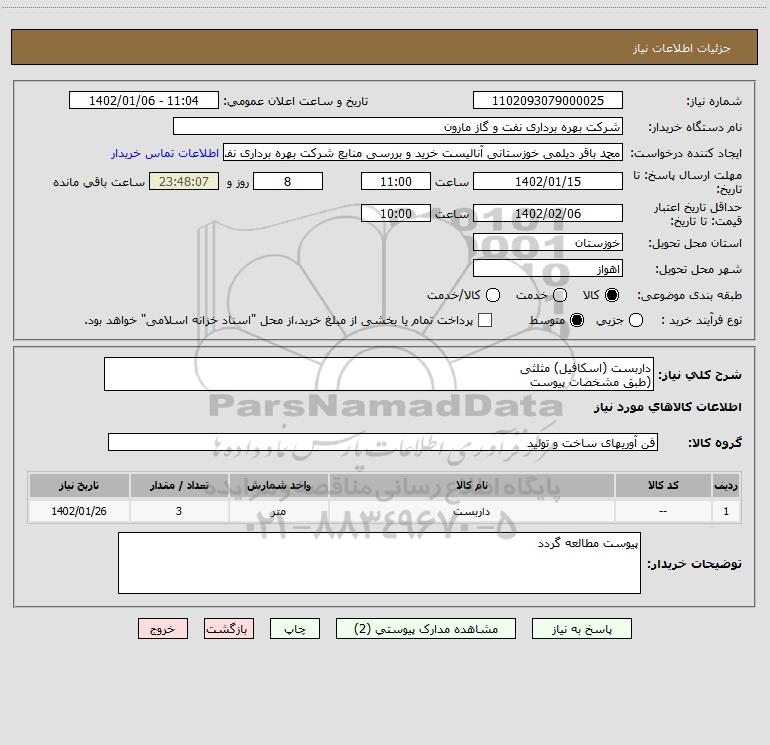Viewport: 770px width, 745px height.
Task: Click the validity hour field 10:00
Action: point(396,213)
